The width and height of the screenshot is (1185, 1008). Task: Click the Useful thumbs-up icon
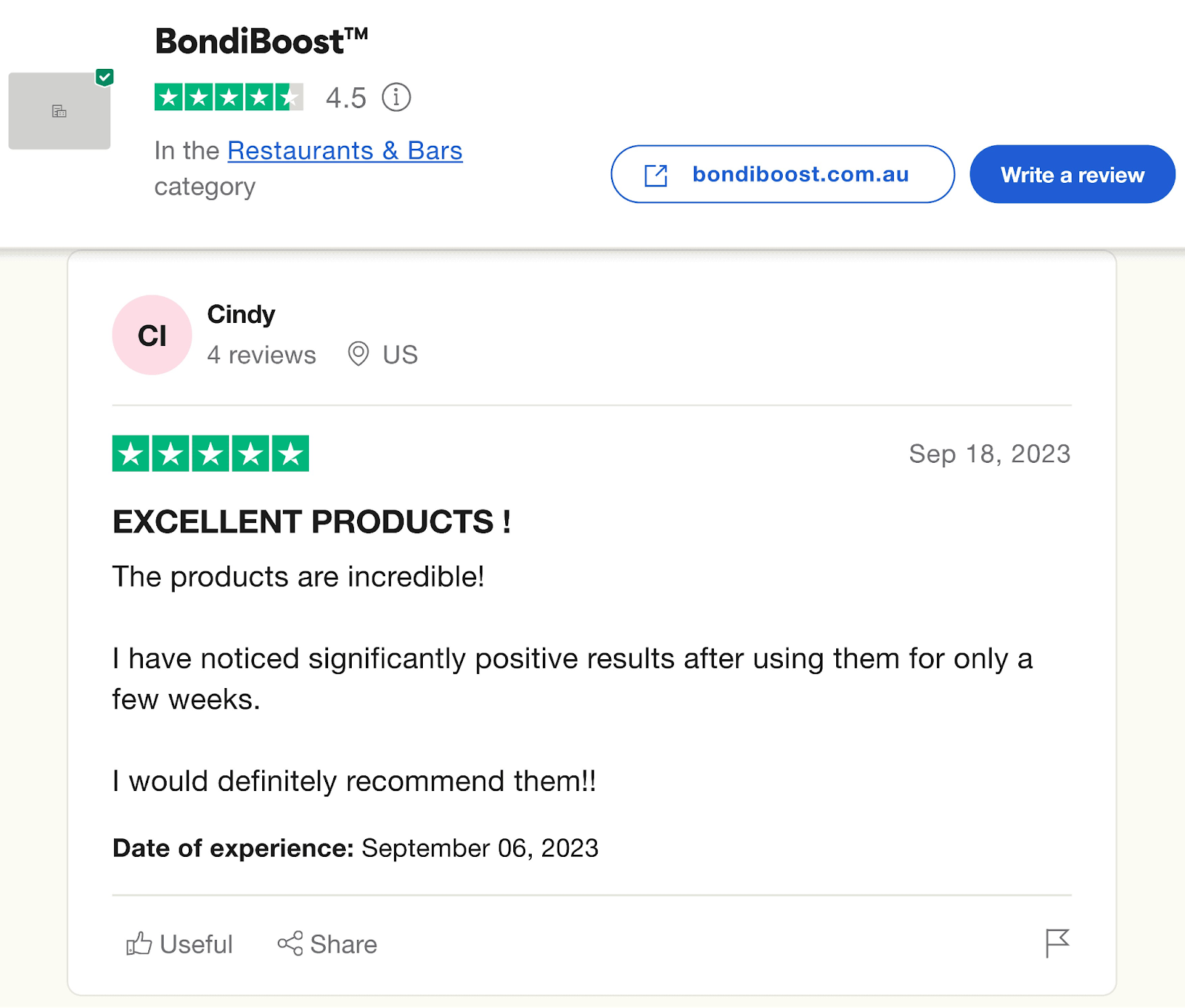(x=138, y=944)
